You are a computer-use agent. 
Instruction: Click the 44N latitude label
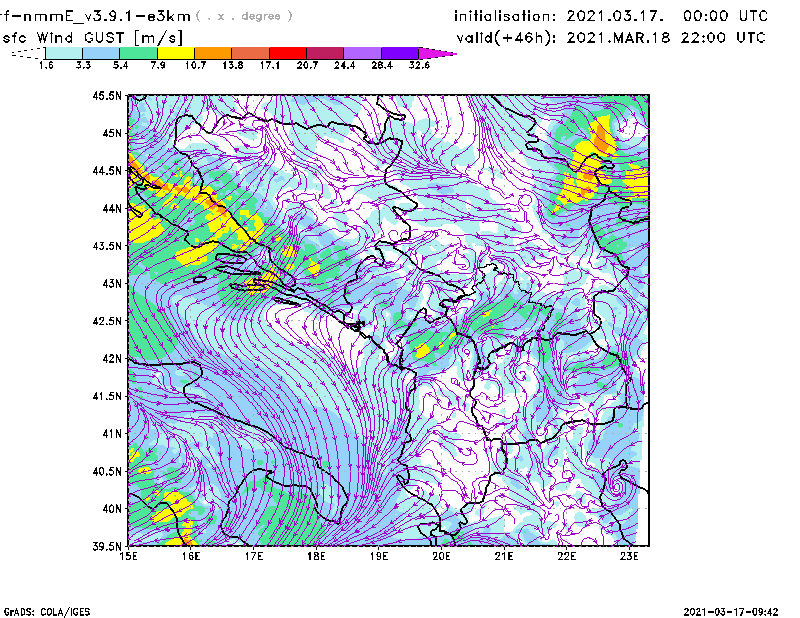click(x=112, y=208)
